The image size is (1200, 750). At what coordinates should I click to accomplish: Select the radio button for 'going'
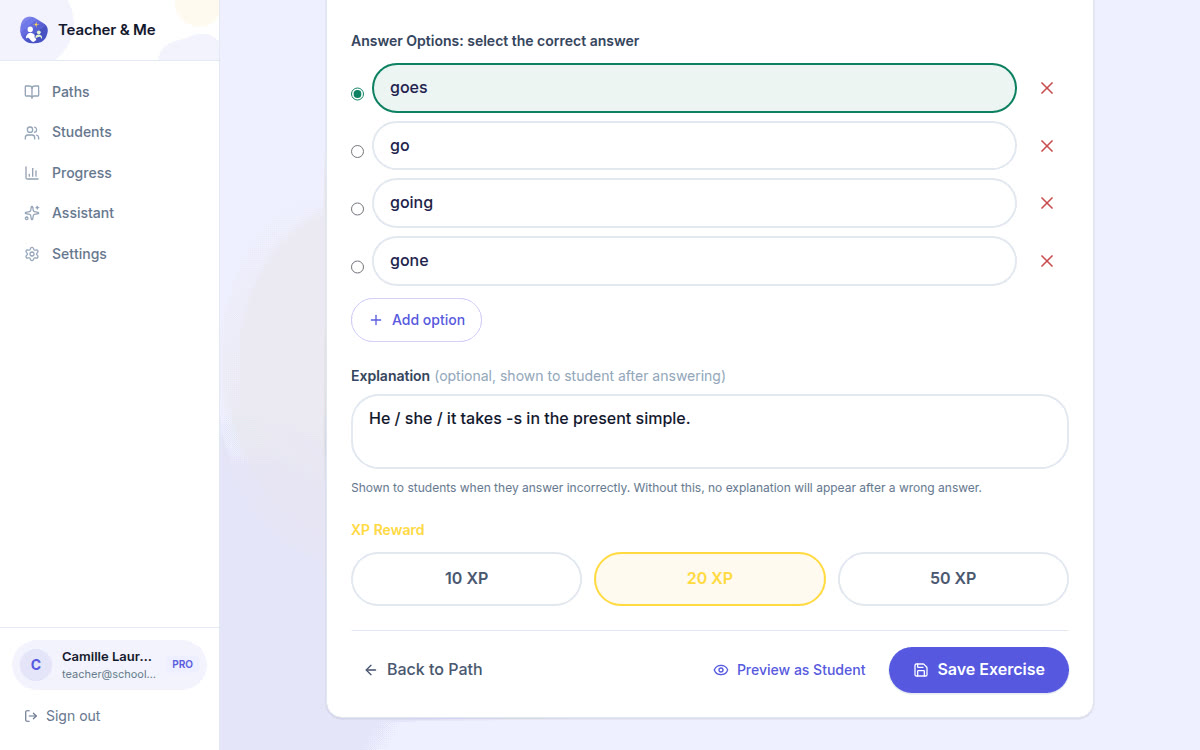coord(357,209)
